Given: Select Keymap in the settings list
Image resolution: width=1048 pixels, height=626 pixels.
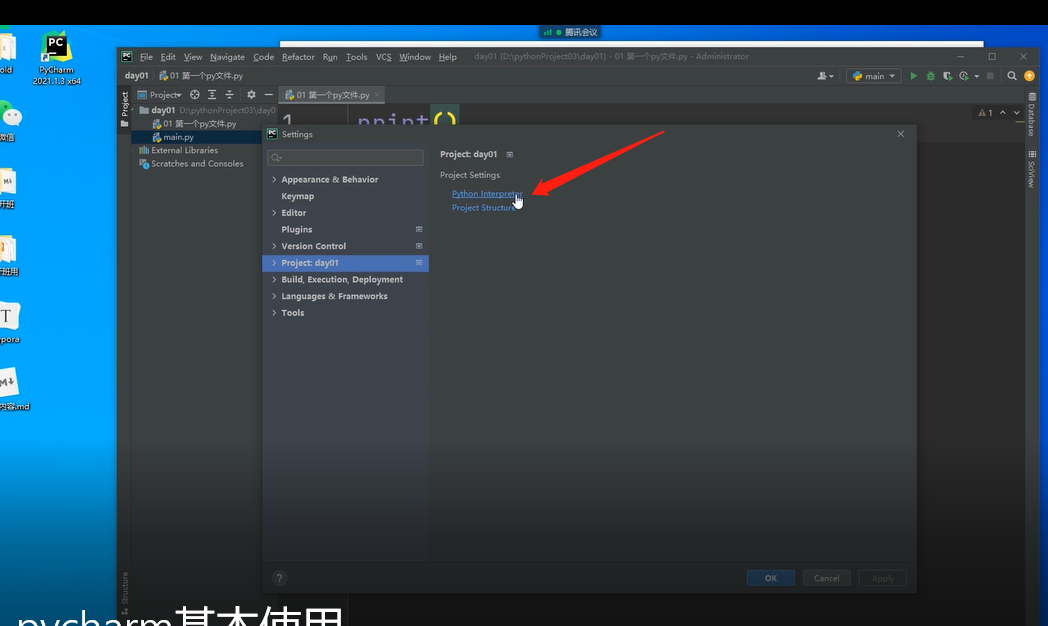Looking at the screenshot, I should coord(297,196).
